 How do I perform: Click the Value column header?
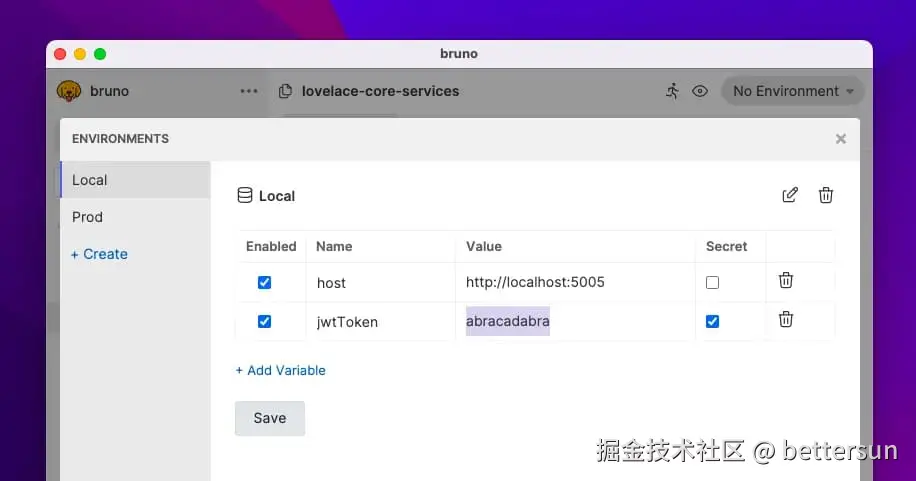coord(484,247)
